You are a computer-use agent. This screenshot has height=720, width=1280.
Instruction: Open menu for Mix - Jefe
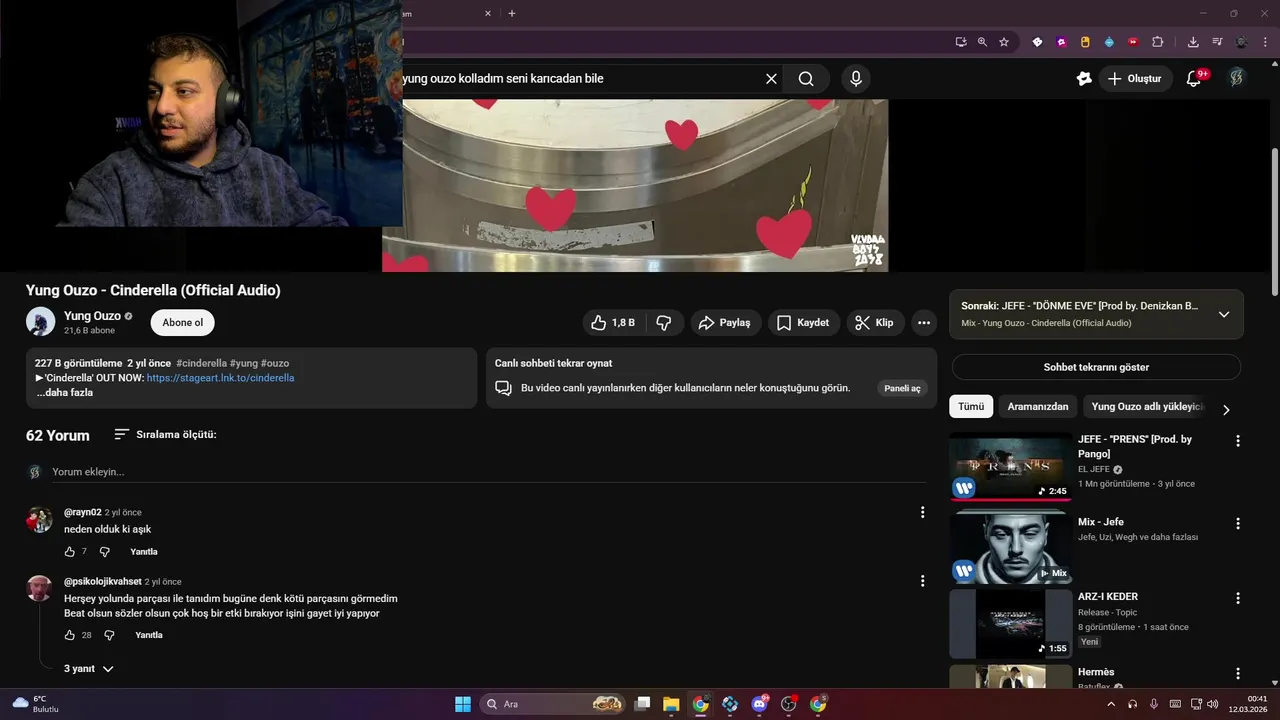click(1238, 523)
